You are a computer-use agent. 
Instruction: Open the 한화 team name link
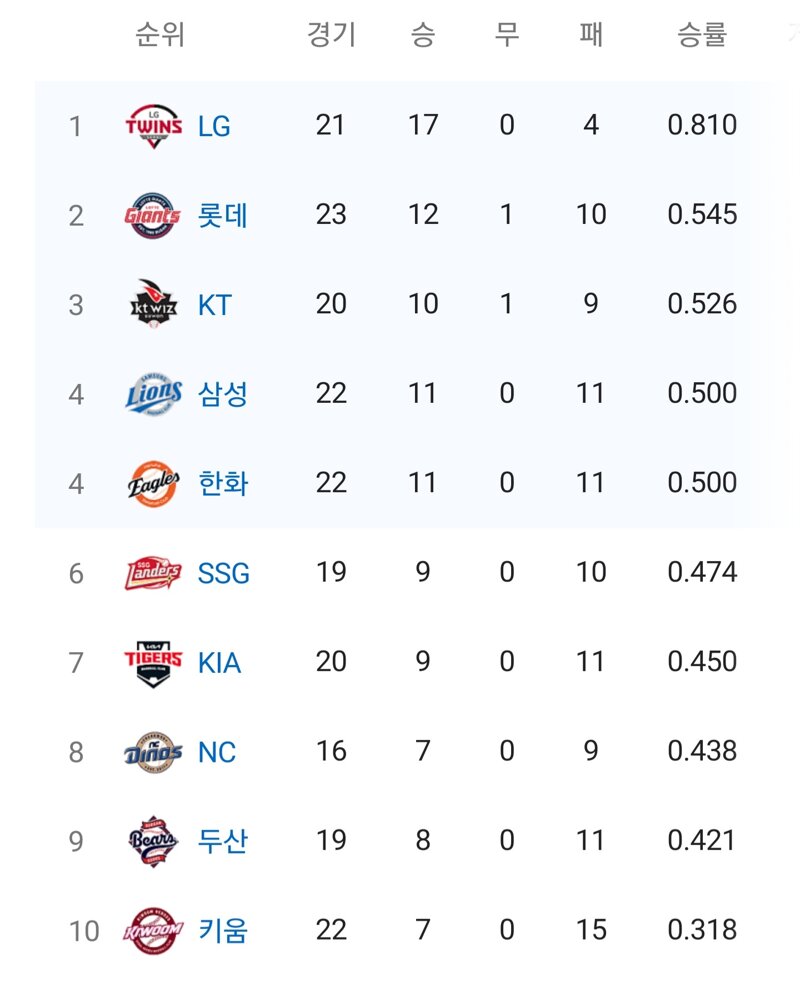[223, 483]
